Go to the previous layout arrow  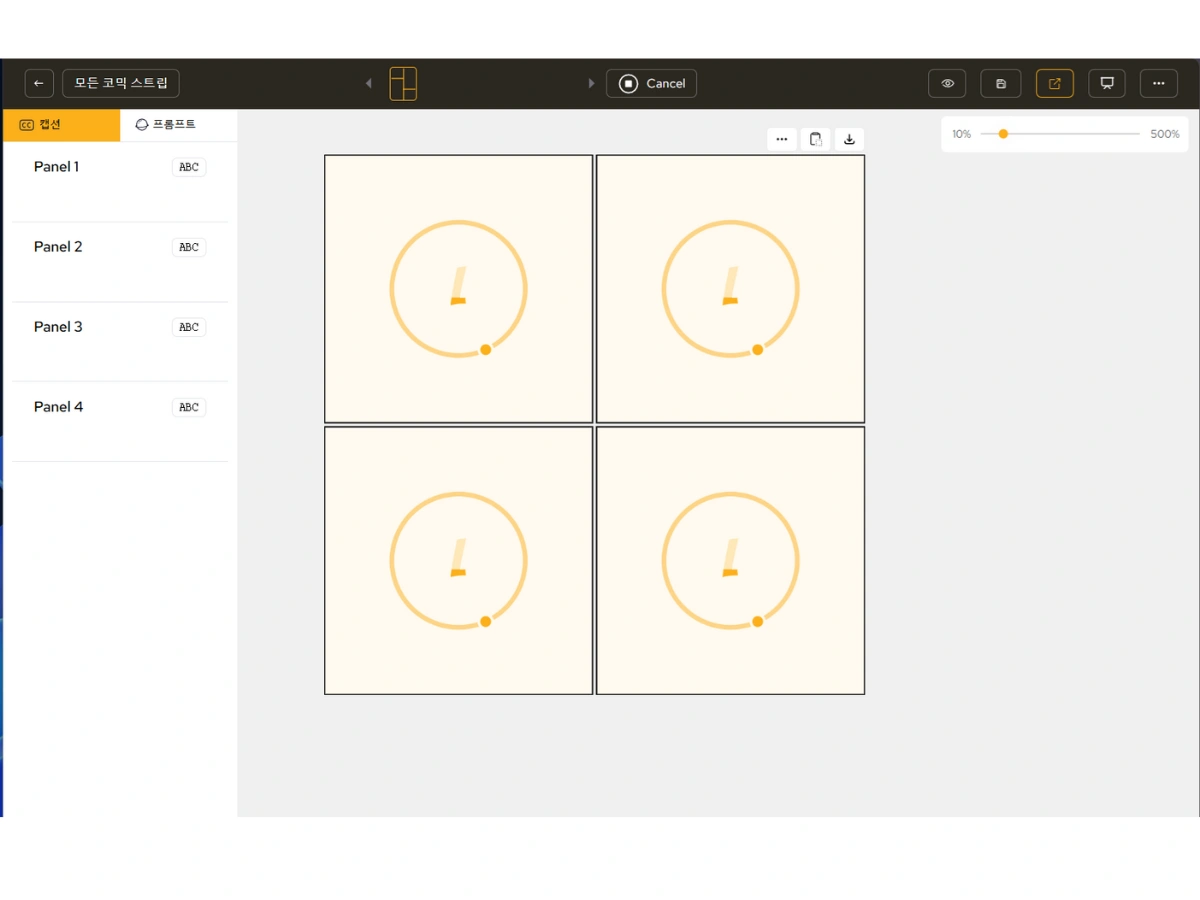pyautogui.click(x=369, y=83)
